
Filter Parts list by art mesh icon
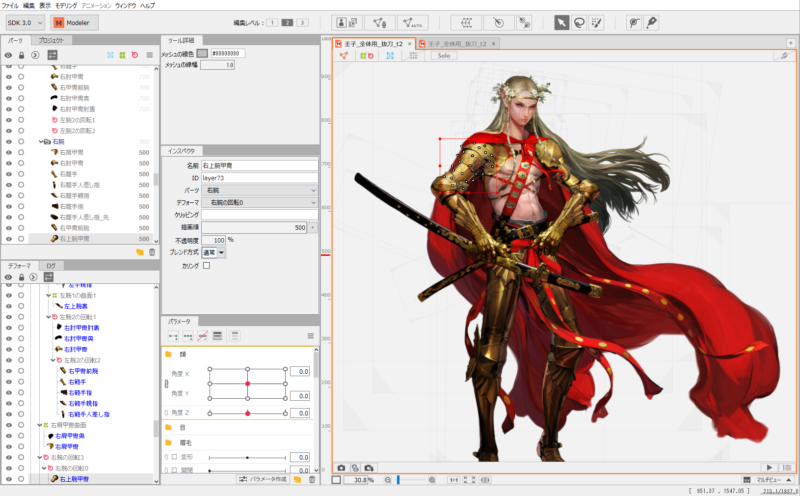coord(110,55)
